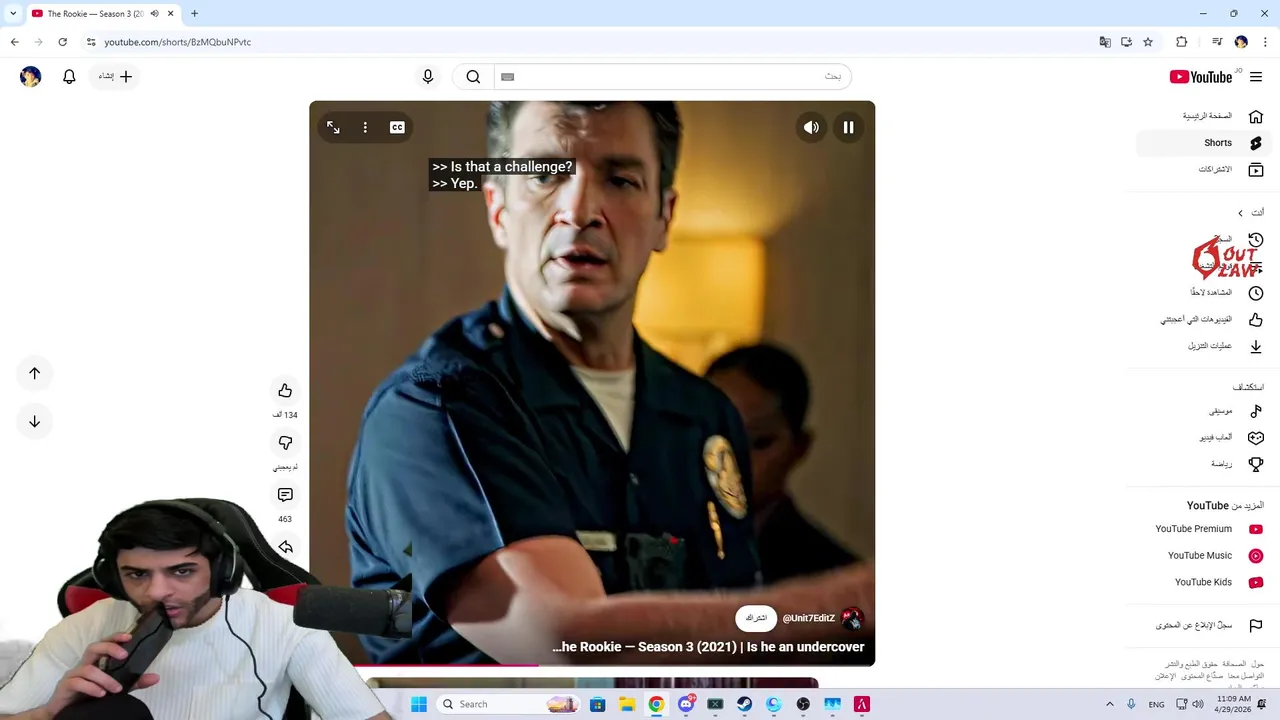
Task: Open the Windows Start menu
Action: [419, 704]
